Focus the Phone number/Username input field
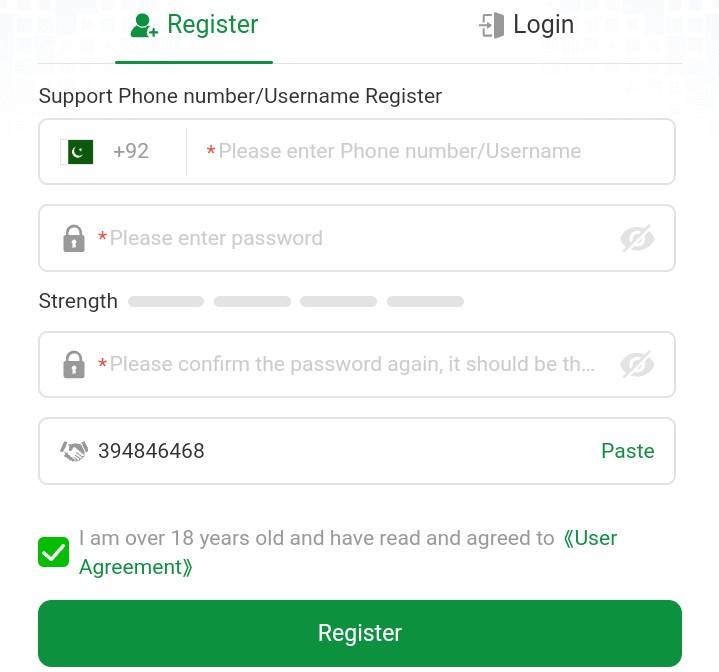The width and height of the screenshot is (719, 672). [431, 152]
